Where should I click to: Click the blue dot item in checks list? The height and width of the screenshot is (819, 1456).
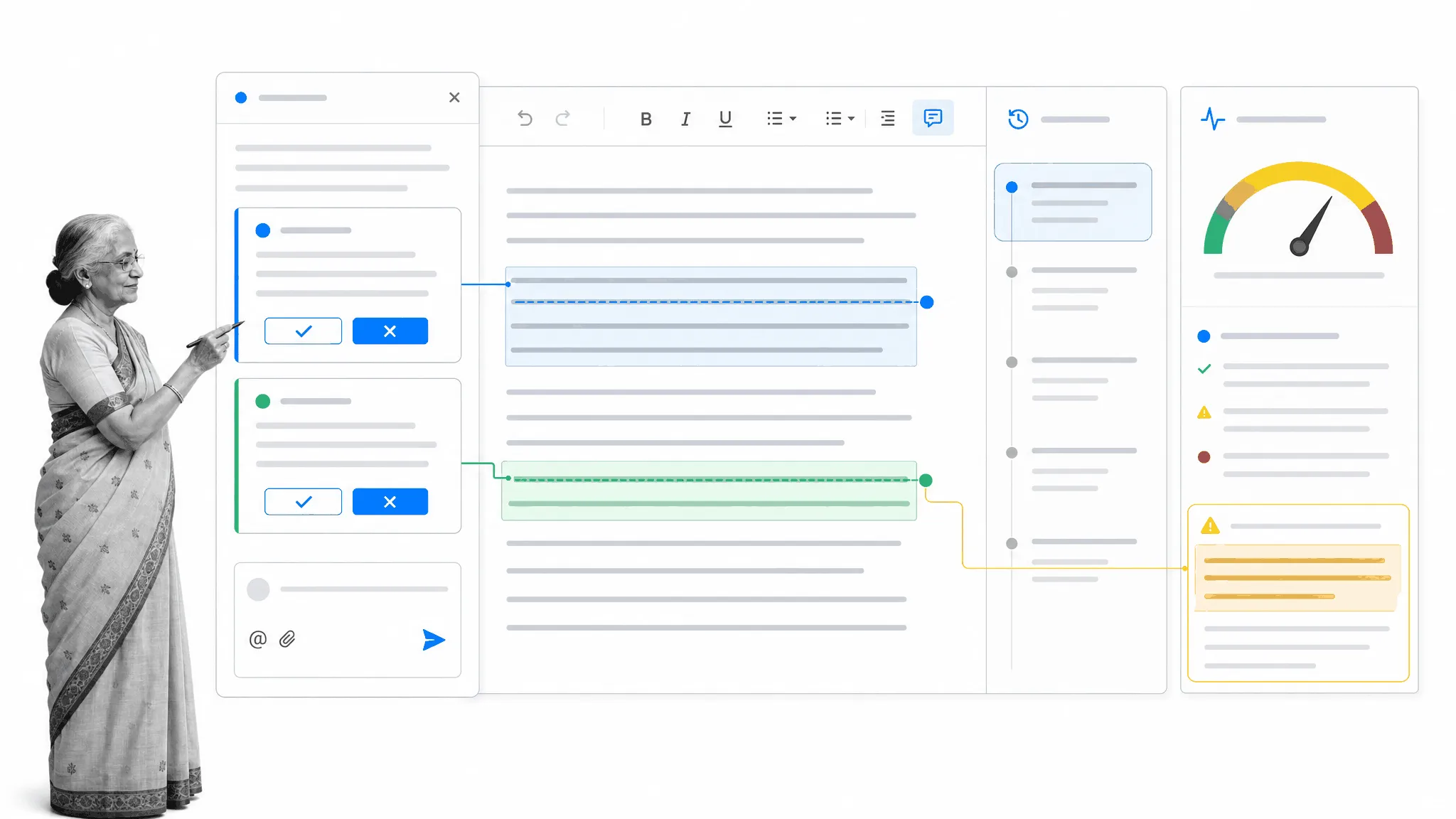[1204, 336]
